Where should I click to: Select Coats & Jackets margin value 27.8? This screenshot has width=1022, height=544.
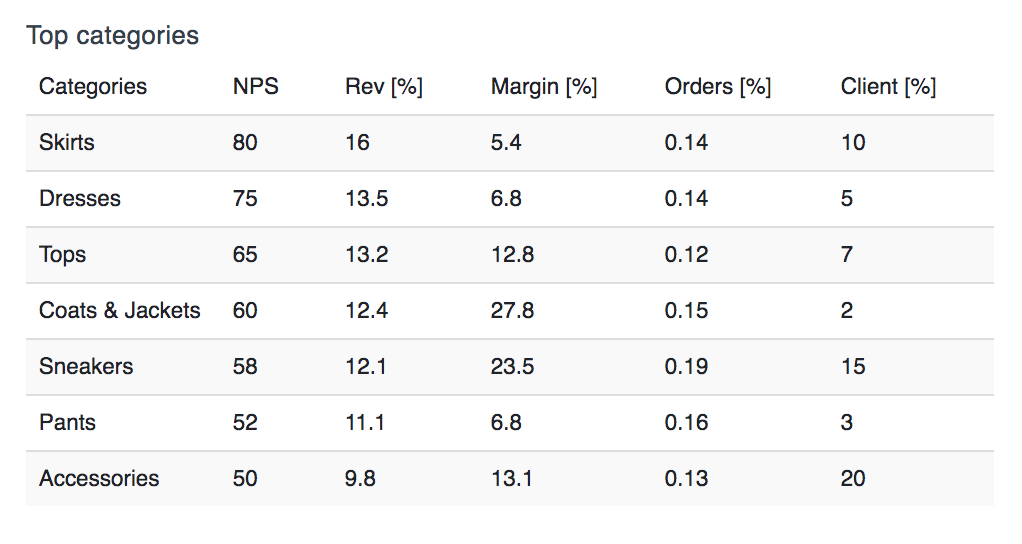(513, 311)
